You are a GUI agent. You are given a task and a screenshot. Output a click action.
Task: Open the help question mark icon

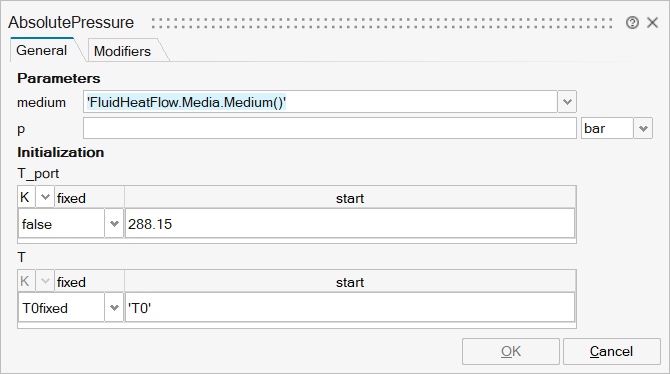click(x=632, y=23)
